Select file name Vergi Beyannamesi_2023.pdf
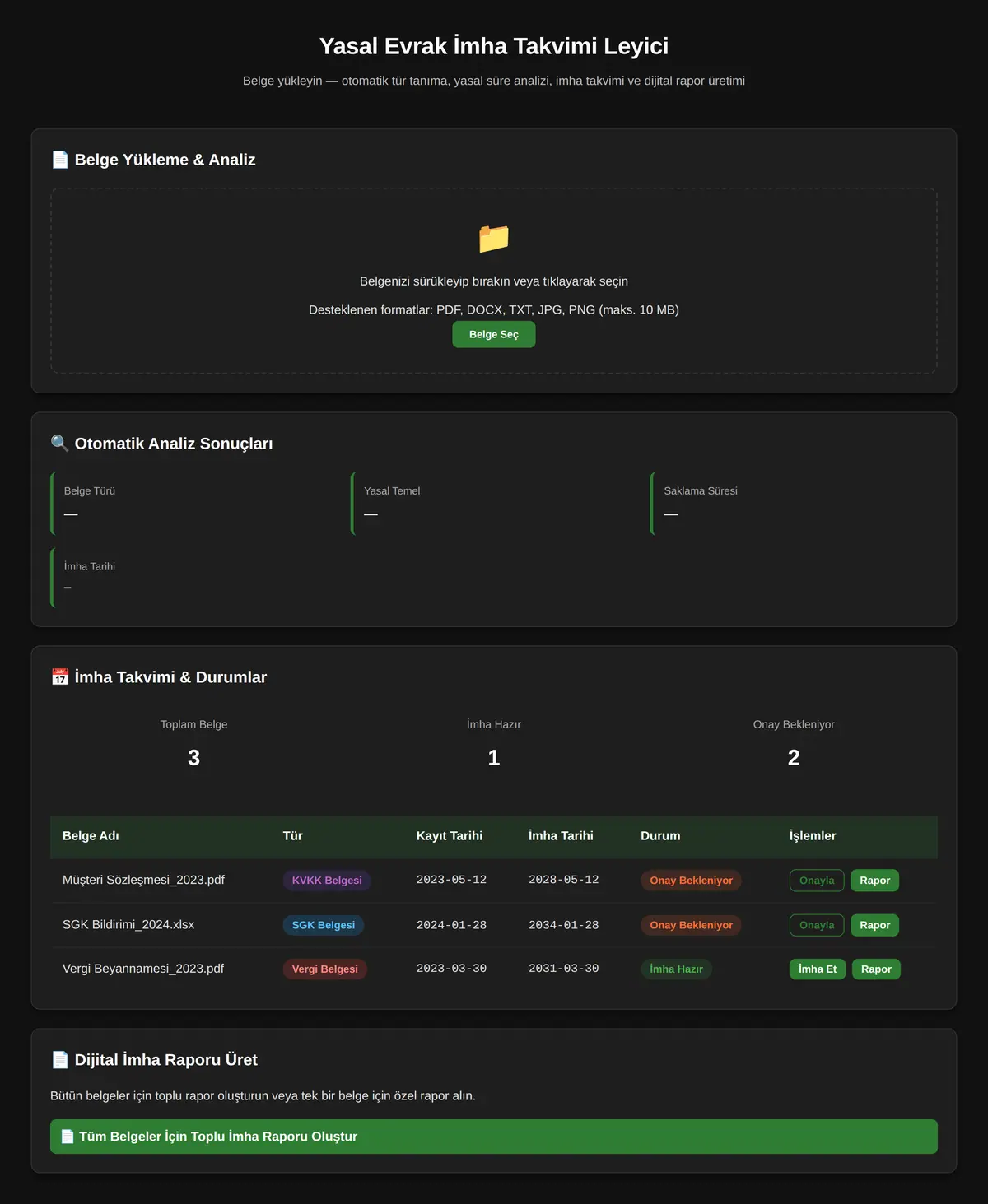 click(x=143, y=969)
